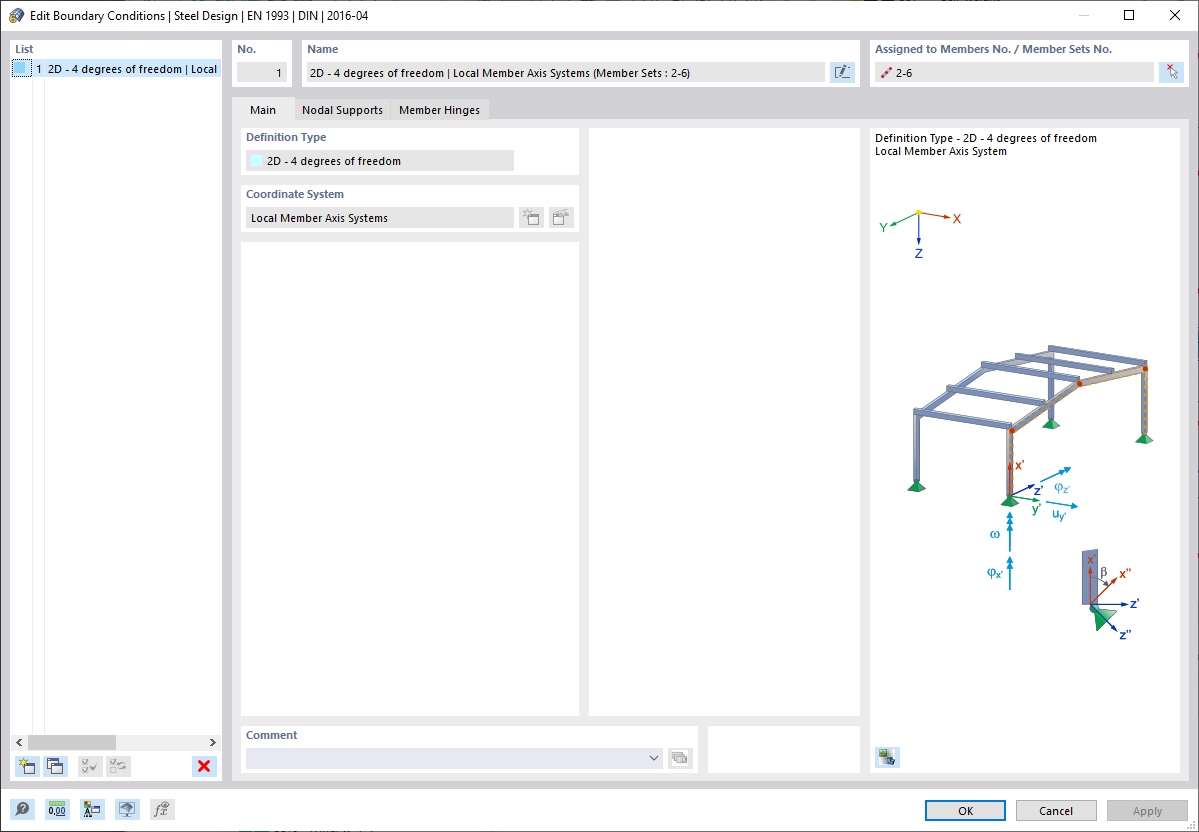The image size is (1199, 832).
Task: Switch to the Main tab
Action: (x=263, y=109)
